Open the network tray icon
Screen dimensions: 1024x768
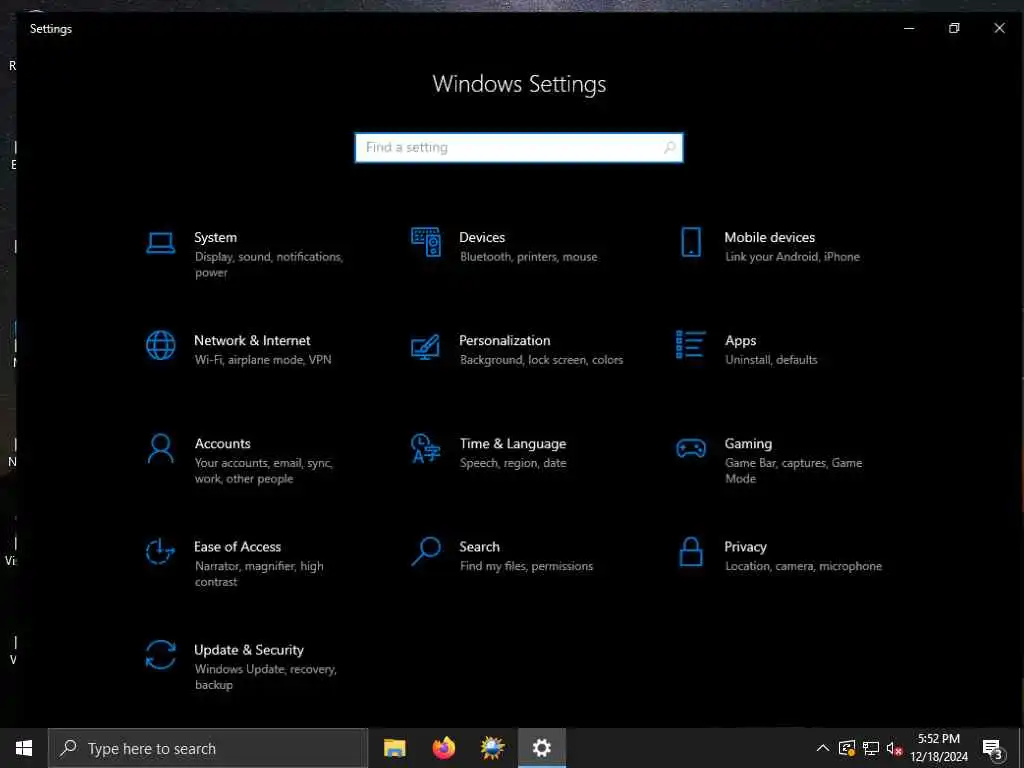click(871, 748)
